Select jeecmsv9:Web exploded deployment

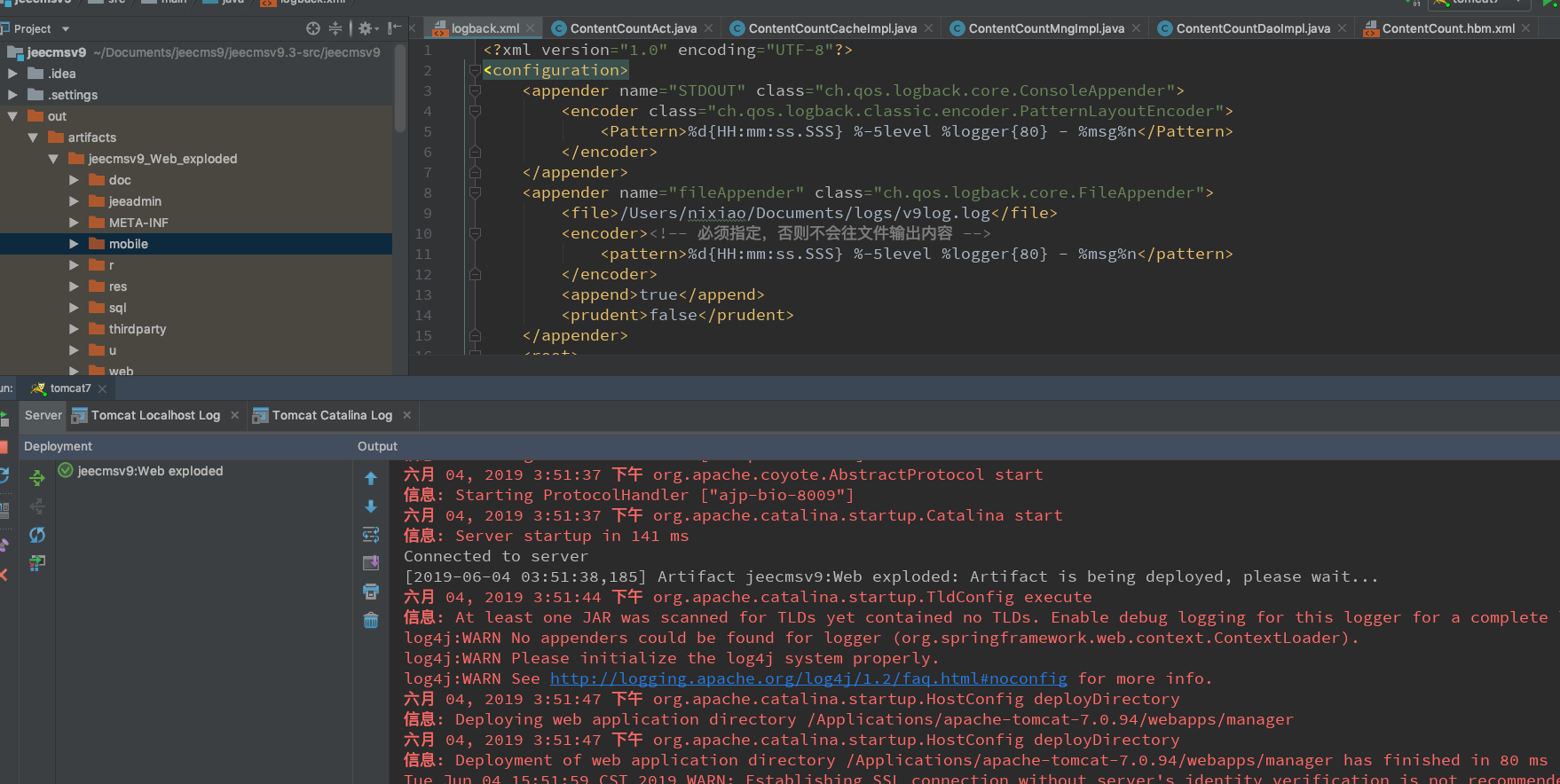150,471
